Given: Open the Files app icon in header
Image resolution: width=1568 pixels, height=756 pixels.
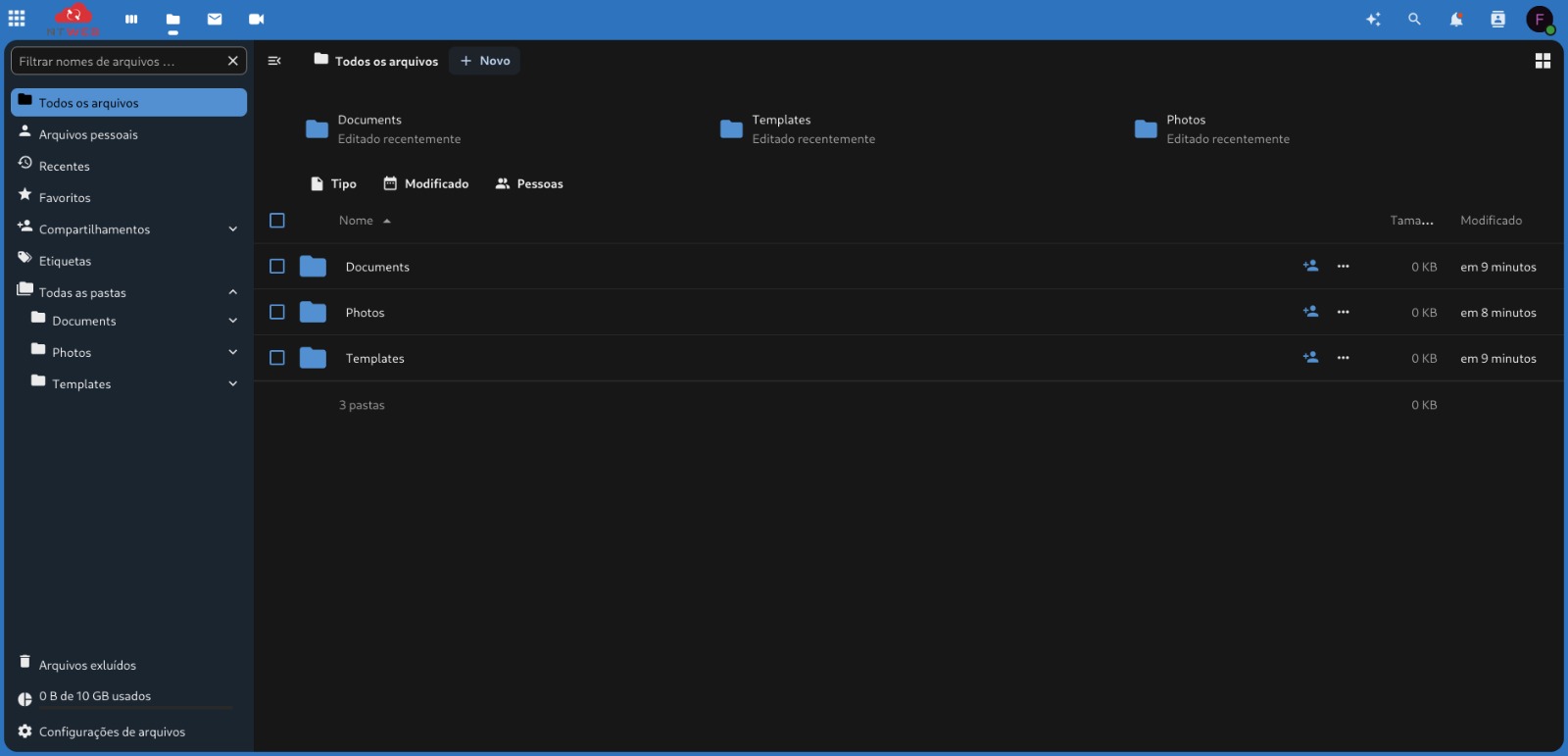Looking at the screenshot, I should pos(173,19).
